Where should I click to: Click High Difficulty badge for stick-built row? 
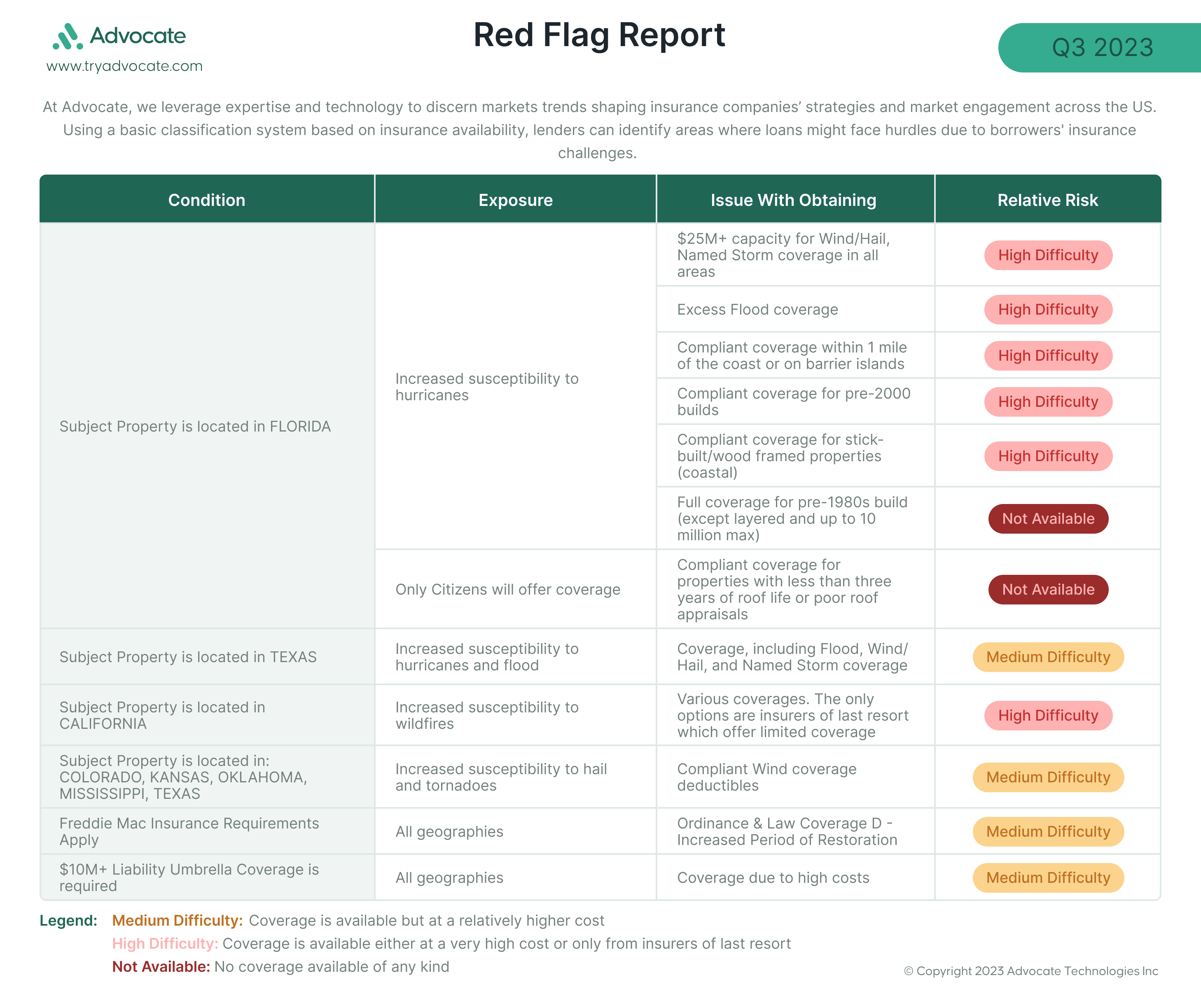click(x=1048, y=456)
